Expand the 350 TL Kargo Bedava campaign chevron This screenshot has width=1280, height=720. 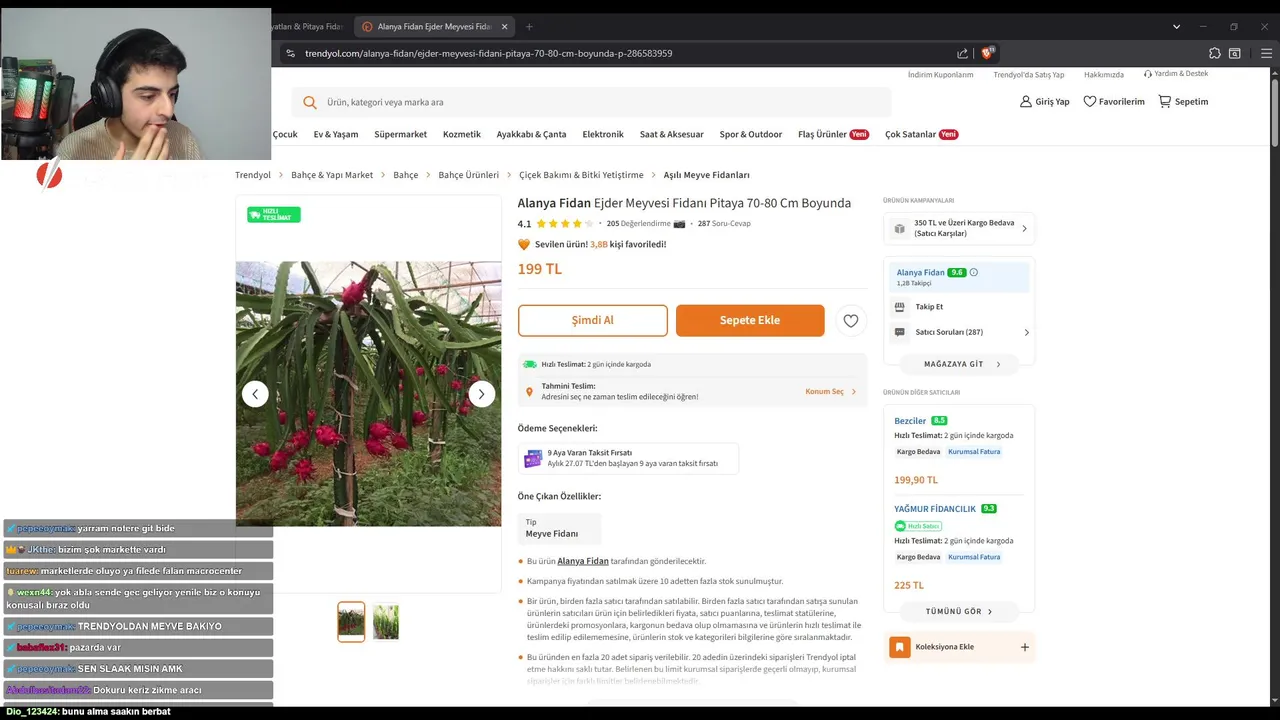click(1024, 229)
